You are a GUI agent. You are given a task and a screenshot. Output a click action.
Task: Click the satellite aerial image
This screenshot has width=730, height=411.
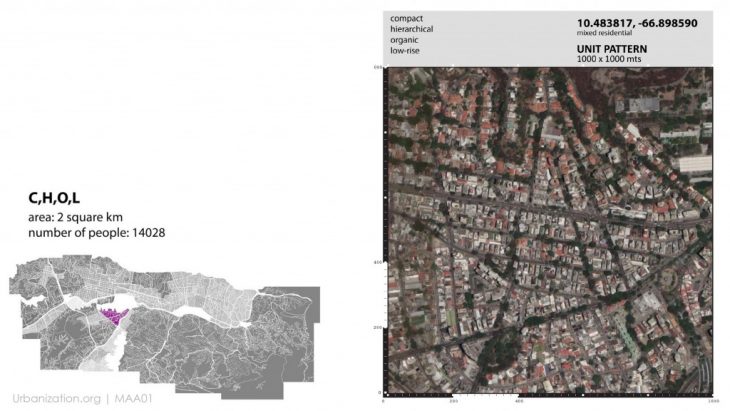click(x=548, y=230)
